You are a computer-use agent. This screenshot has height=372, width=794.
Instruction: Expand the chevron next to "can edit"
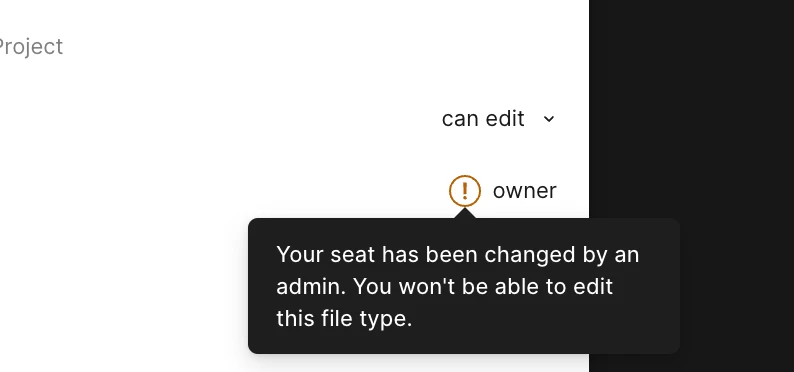click(x=549, y=119)
